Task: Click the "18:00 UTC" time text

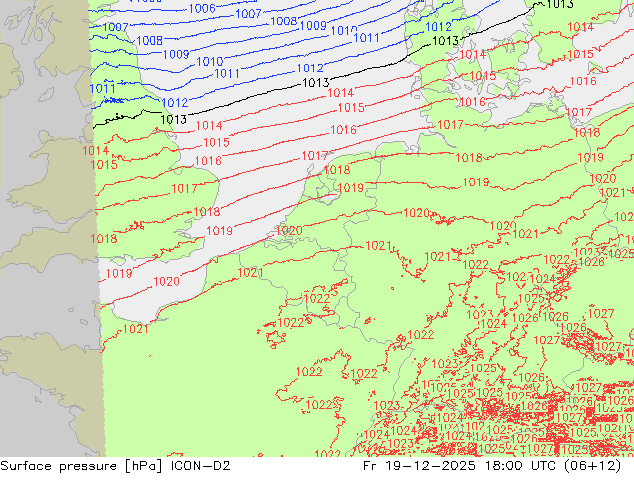Action: tap(522, 466)
